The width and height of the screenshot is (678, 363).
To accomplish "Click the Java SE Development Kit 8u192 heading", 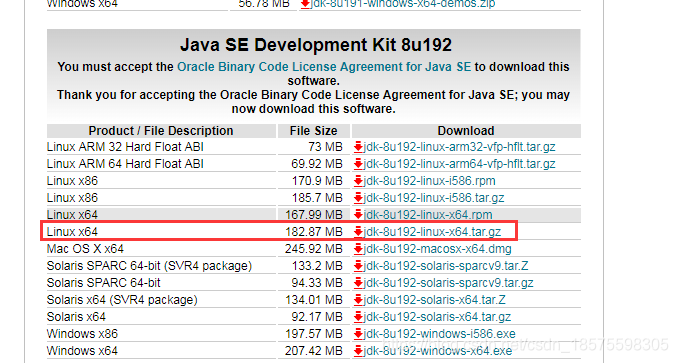I will click(316, 45).
